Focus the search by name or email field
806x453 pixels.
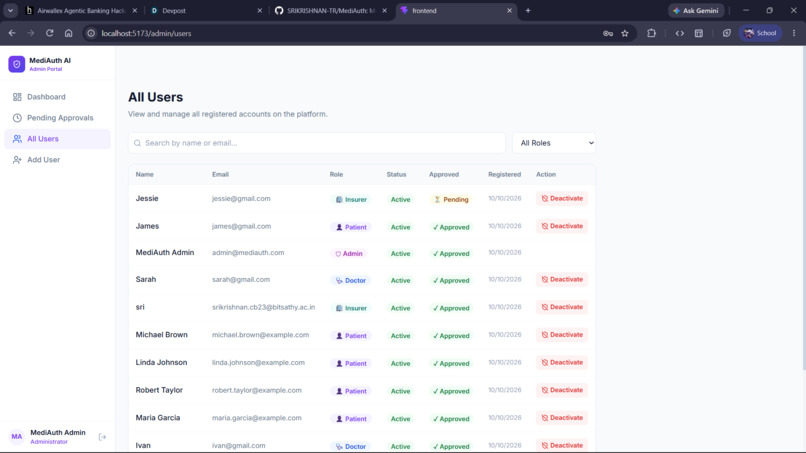[x=317, y=143]
